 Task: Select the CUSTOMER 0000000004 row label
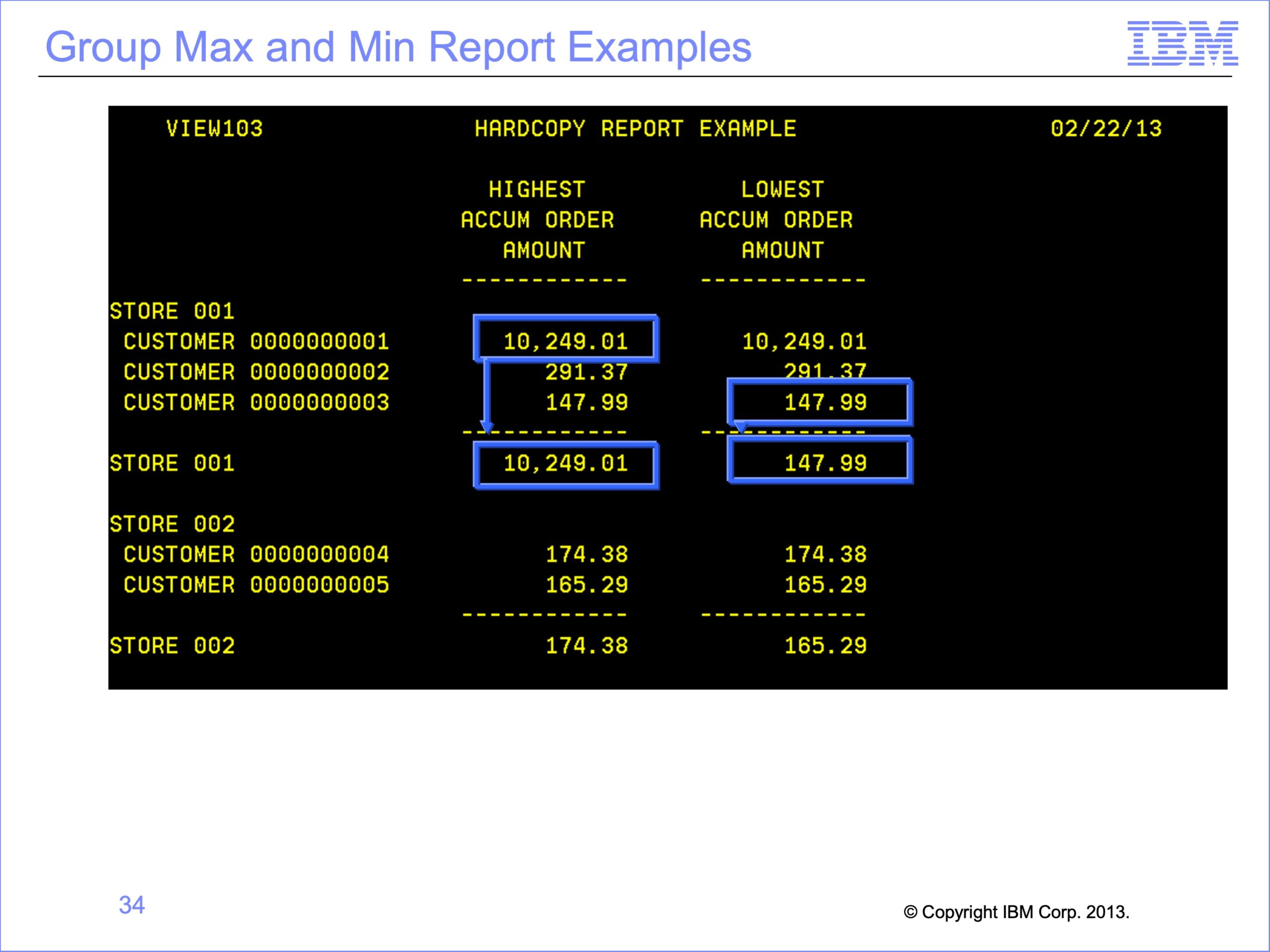coord(256,554)
